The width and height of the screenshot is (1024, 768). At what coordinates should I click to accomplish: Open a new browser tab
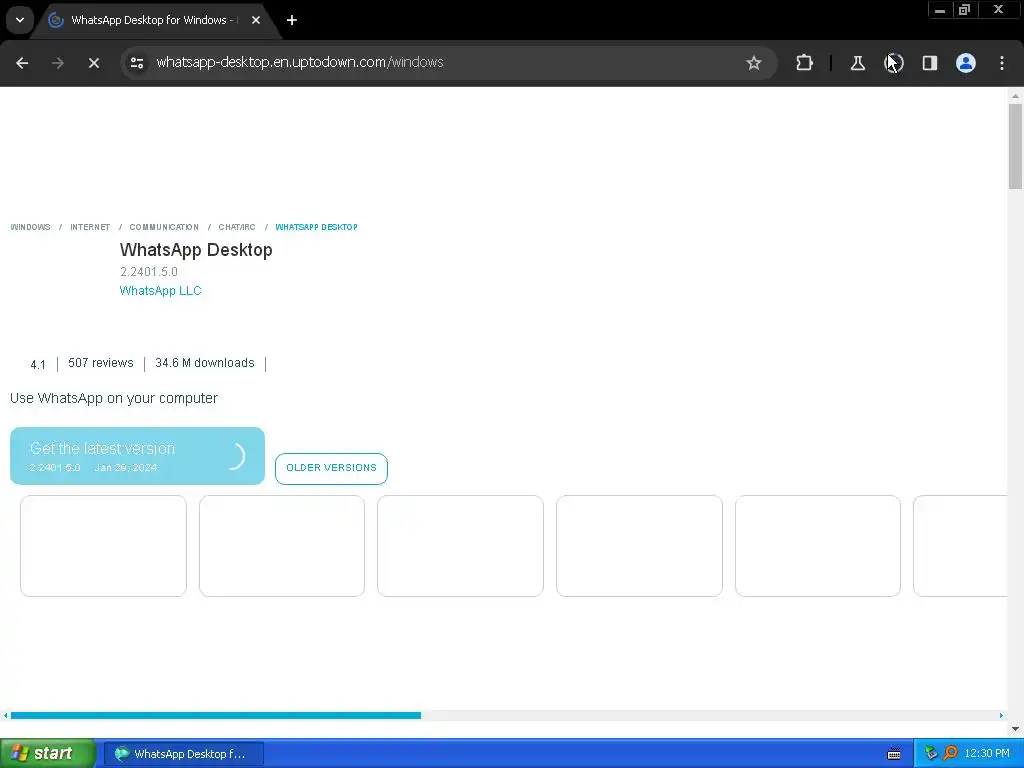pyautogui.click(x=292, y=20)
